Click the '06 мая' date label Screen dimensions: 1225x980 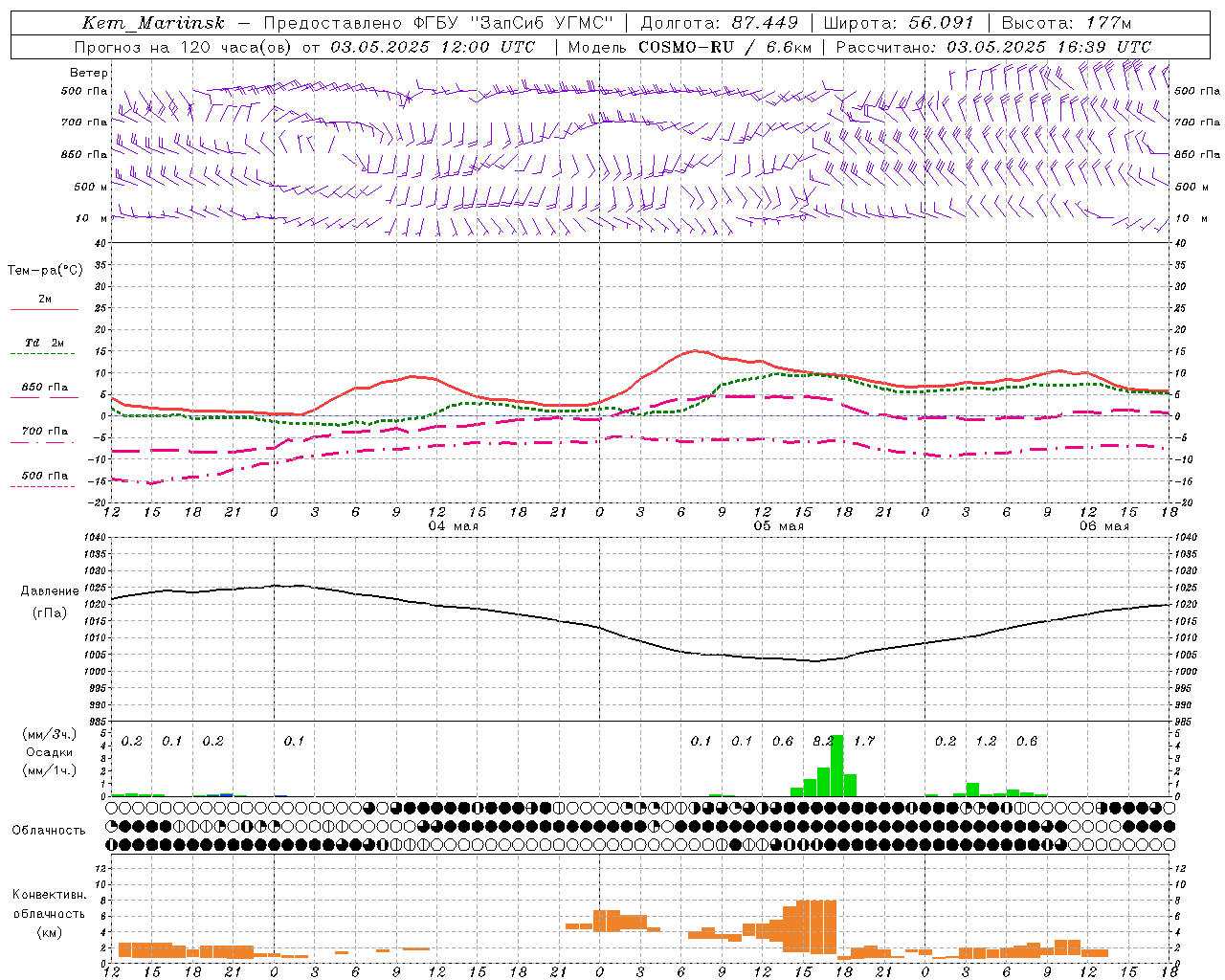pos(1104,526)
